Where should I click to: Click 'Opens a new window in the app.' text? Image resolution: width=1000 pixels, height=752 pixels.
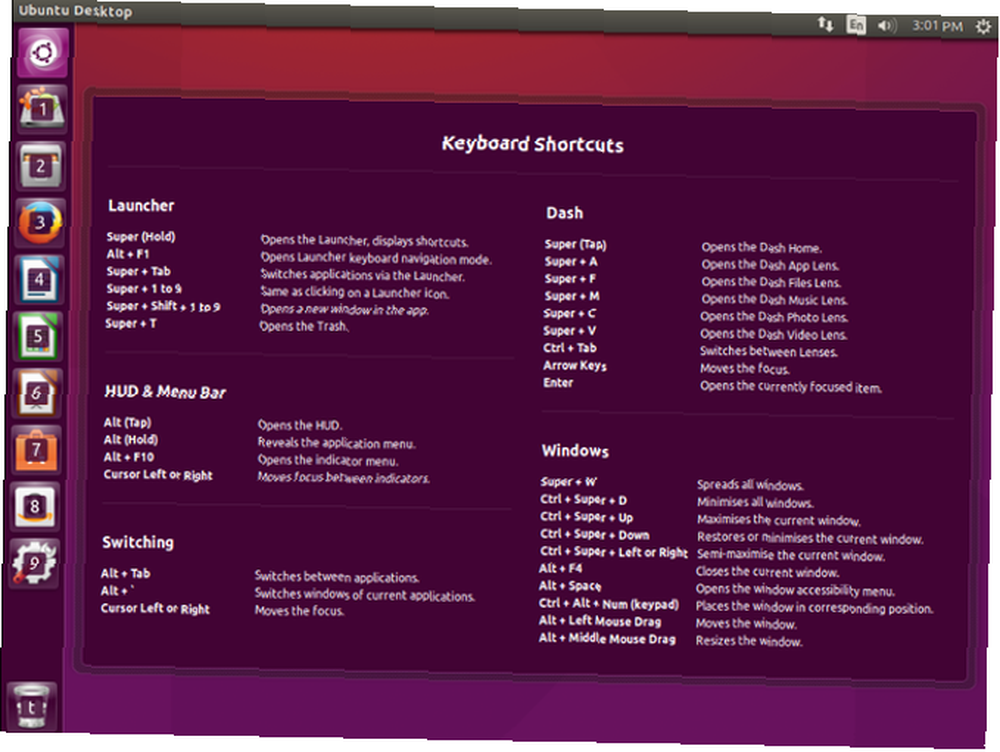point(344,309)
